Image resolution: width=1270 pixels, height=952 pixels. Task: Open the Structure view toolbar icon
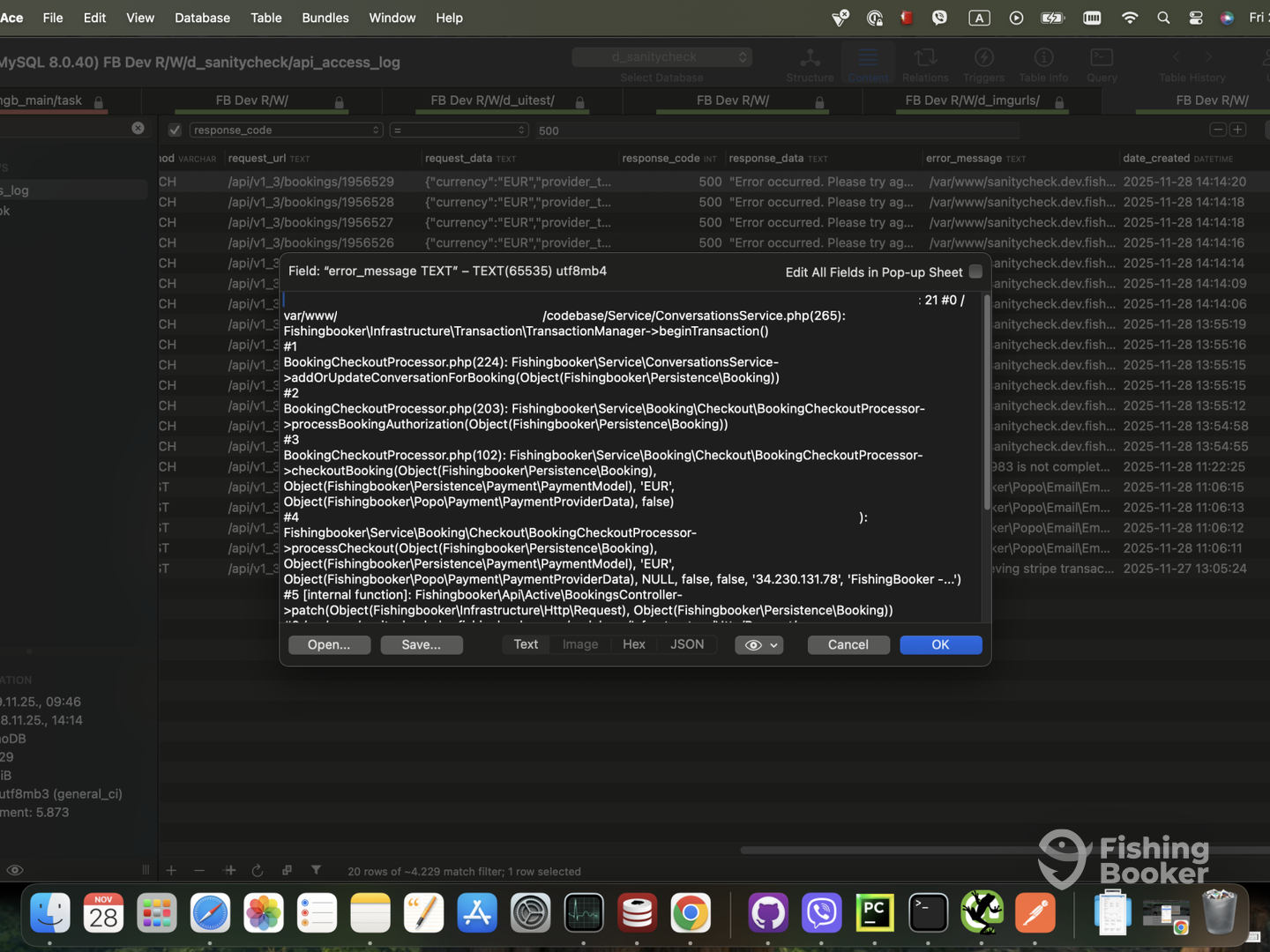click(x=809, y=65)
